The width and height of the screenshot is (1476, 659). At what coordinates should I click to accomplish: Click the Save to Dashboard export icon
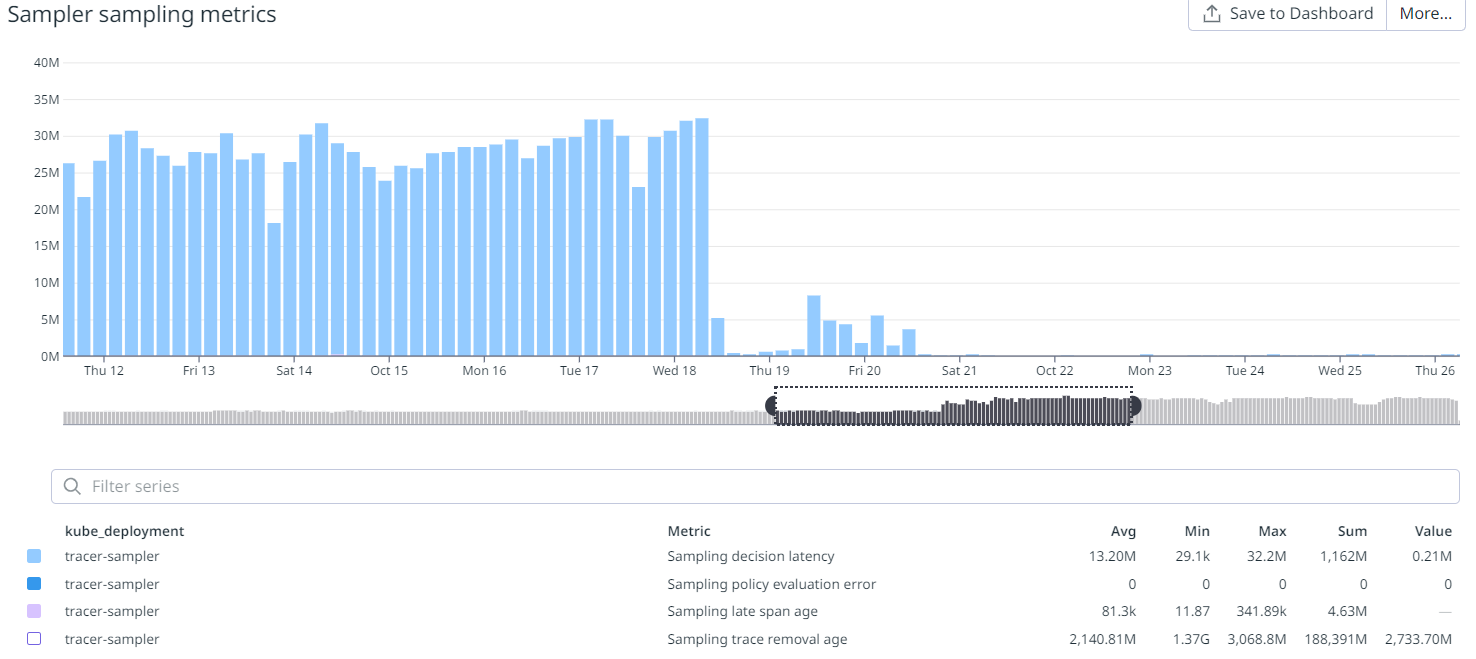tap(1211, 13)
